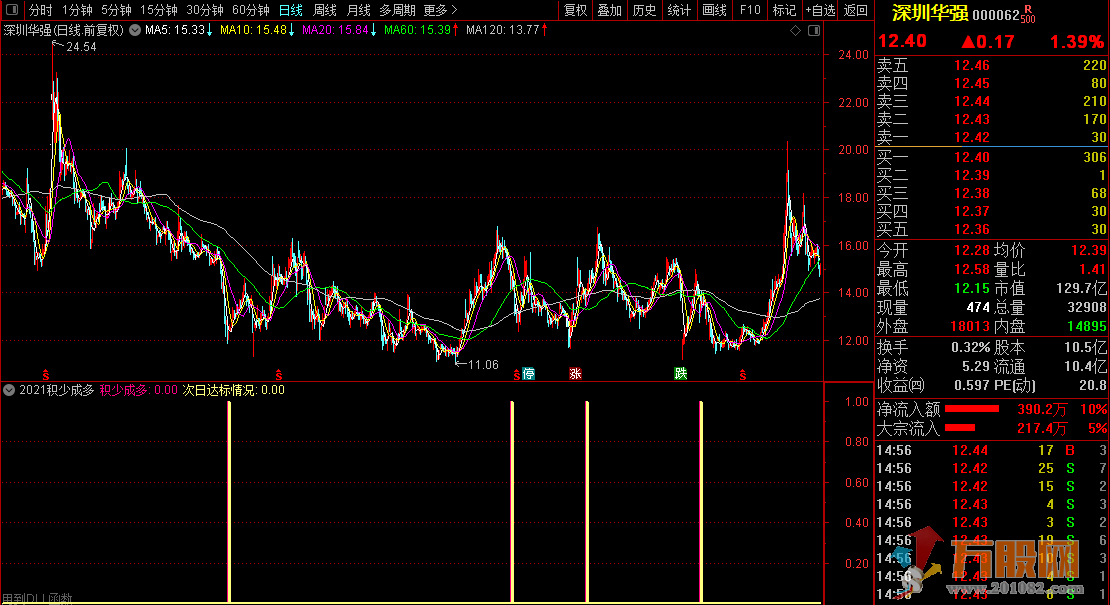Image resolution: width=1110 pixels, height=605 pixels.
Task: Click the MA20: 15.84 label
Action: pyautogui.click(x=335, y=30)
